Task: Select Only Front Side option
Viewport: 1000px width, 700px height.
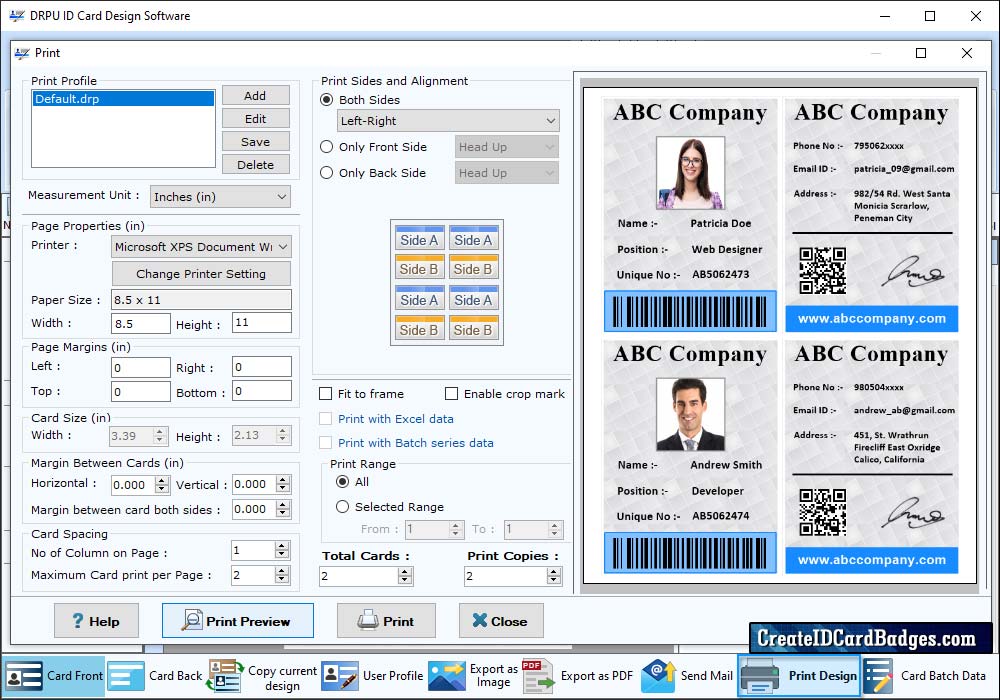Action: 327,147
